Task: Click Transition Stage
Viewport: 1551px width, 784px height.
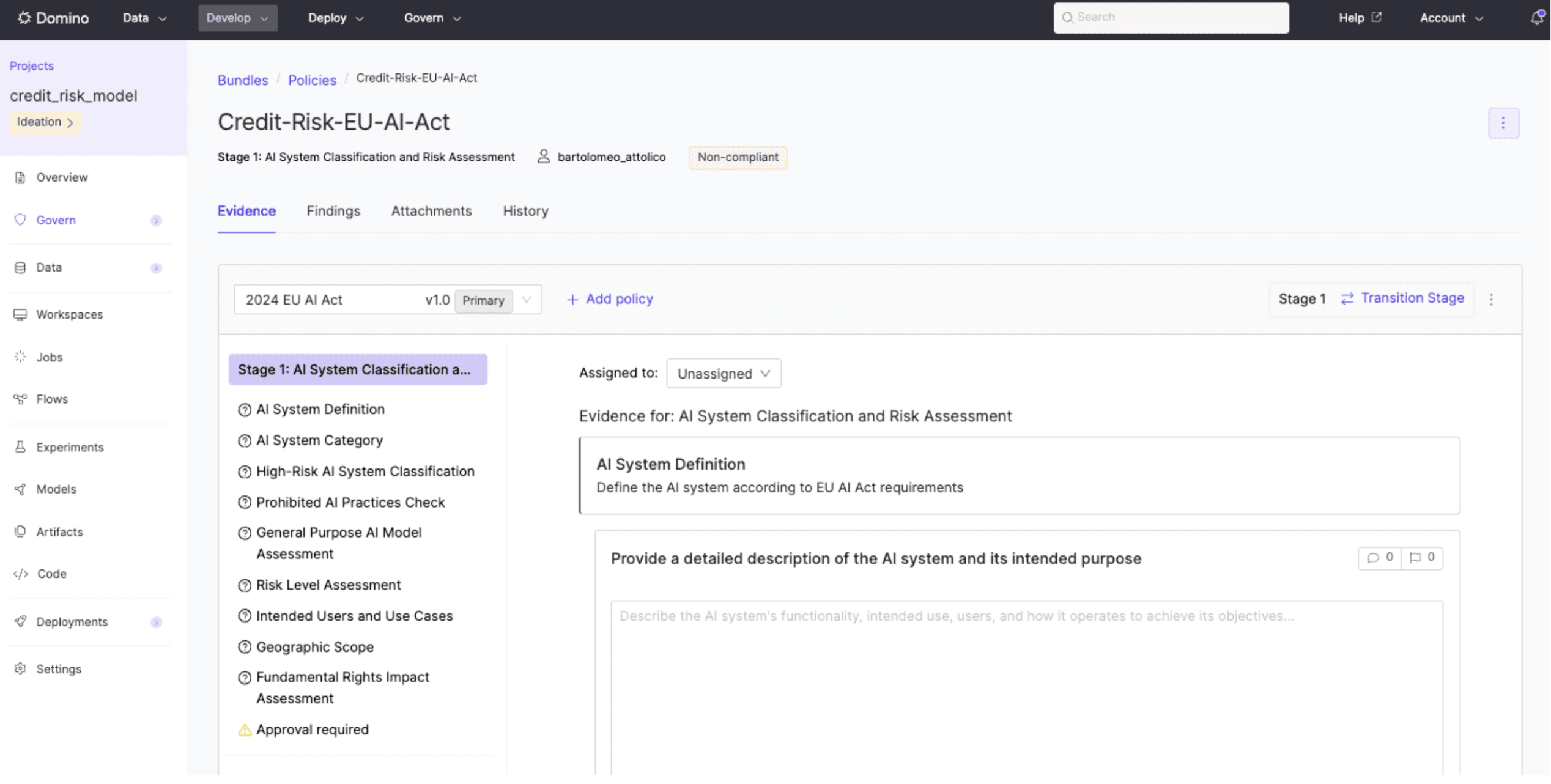Action: 1402,298
